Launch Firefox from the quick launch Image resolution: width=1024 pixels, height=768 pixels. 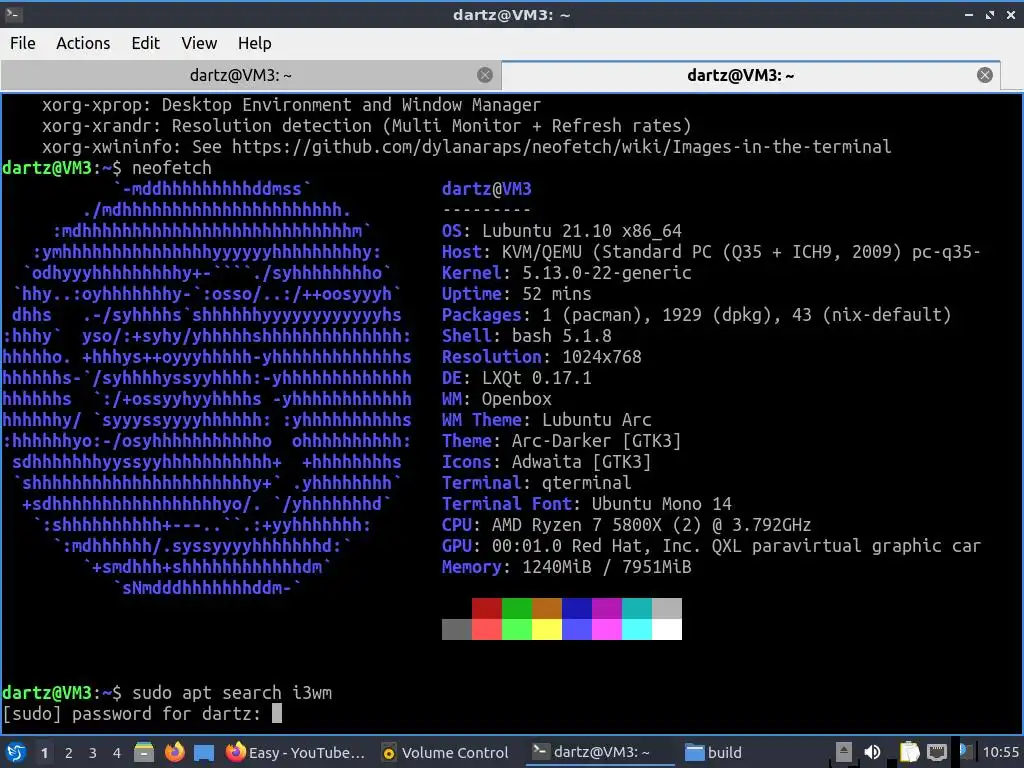[x=174, y=752]
